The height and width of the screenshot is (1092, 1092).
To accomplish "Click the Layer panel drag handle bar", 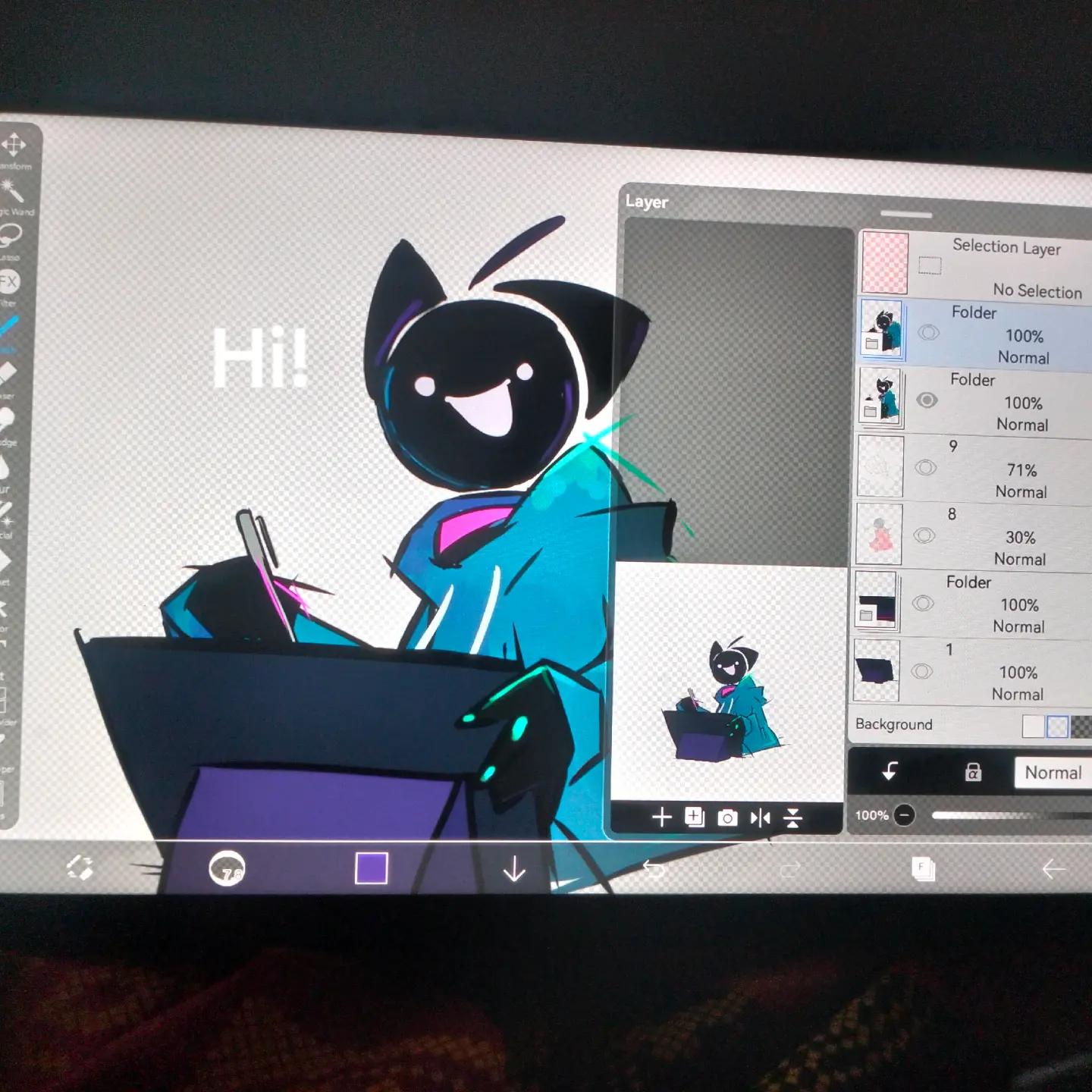I will click(906, 215).
